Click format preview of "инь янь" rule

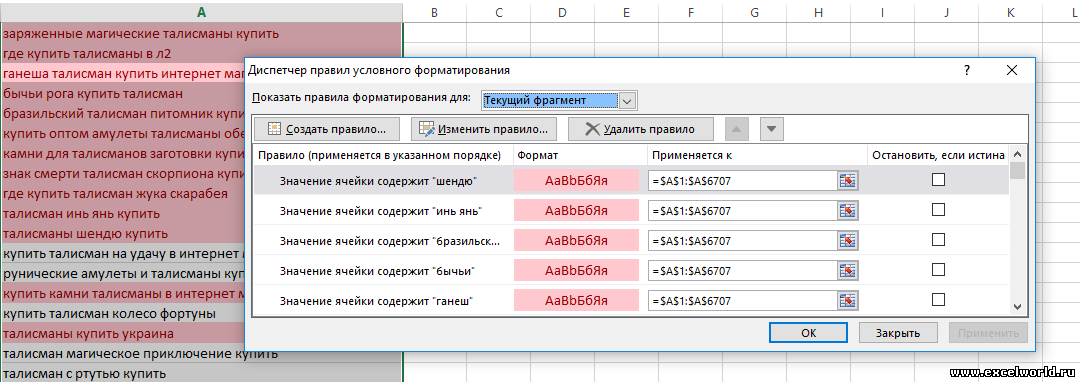pyautogui.click(x=577, y=211)
